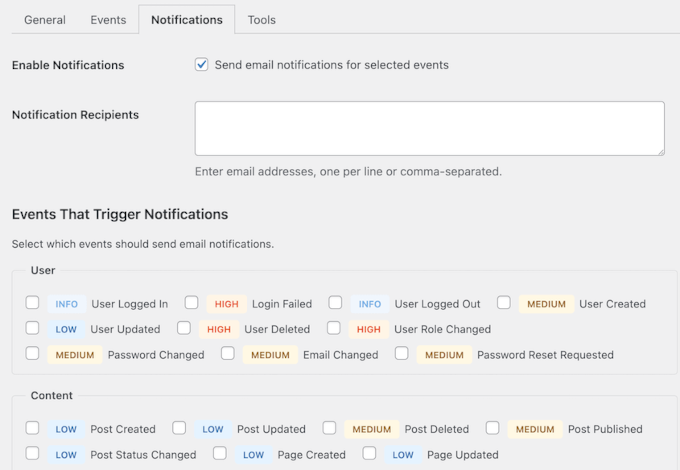This screenshot has width=680, height=470.
Task: Enable the User Logged In event checkbox
Action: pos(33,303)
